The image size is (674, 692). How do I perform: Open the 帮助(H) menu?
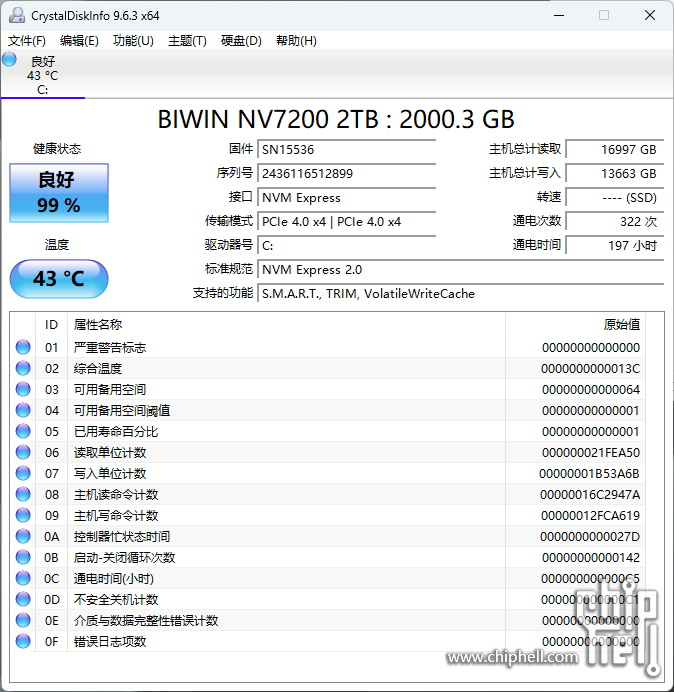click(295, 41)
